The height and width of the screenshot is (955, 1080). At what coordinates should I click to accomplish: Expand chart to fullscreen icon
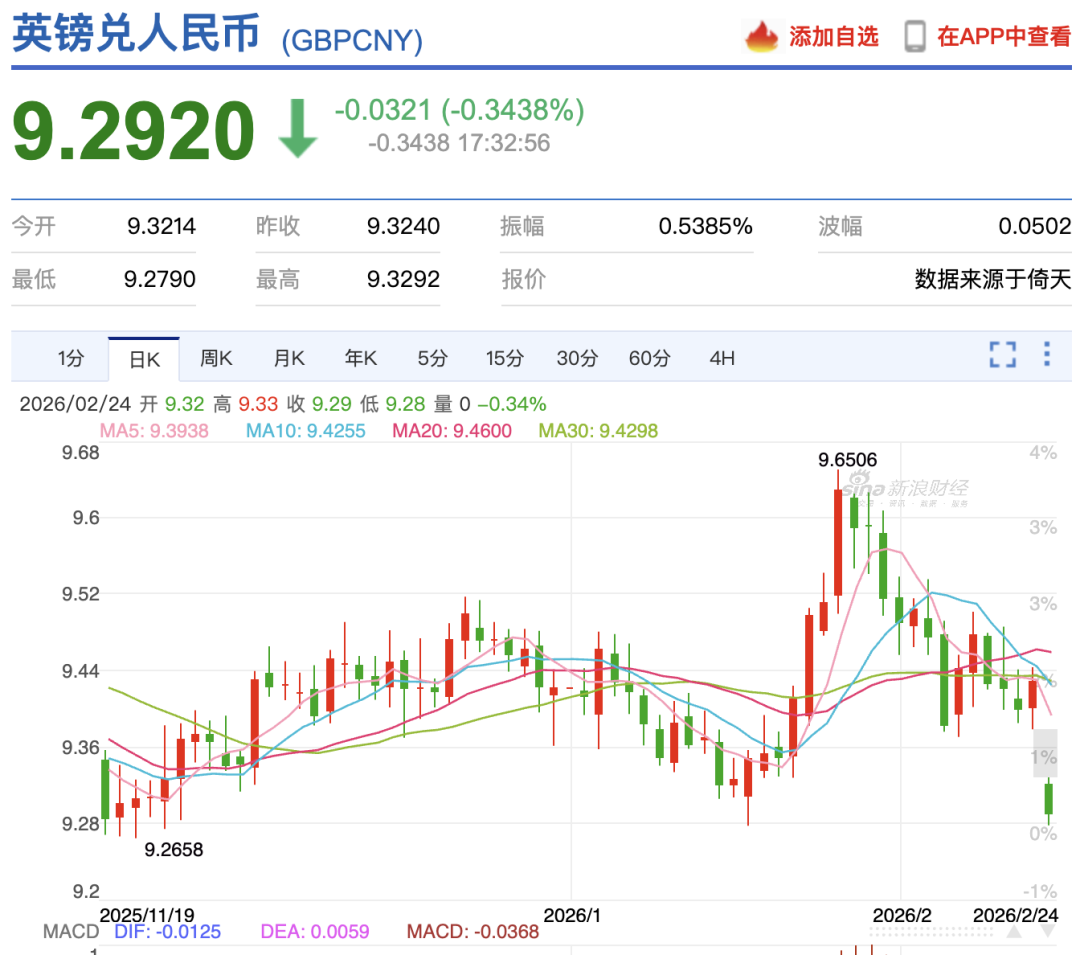click(1002, 355)
